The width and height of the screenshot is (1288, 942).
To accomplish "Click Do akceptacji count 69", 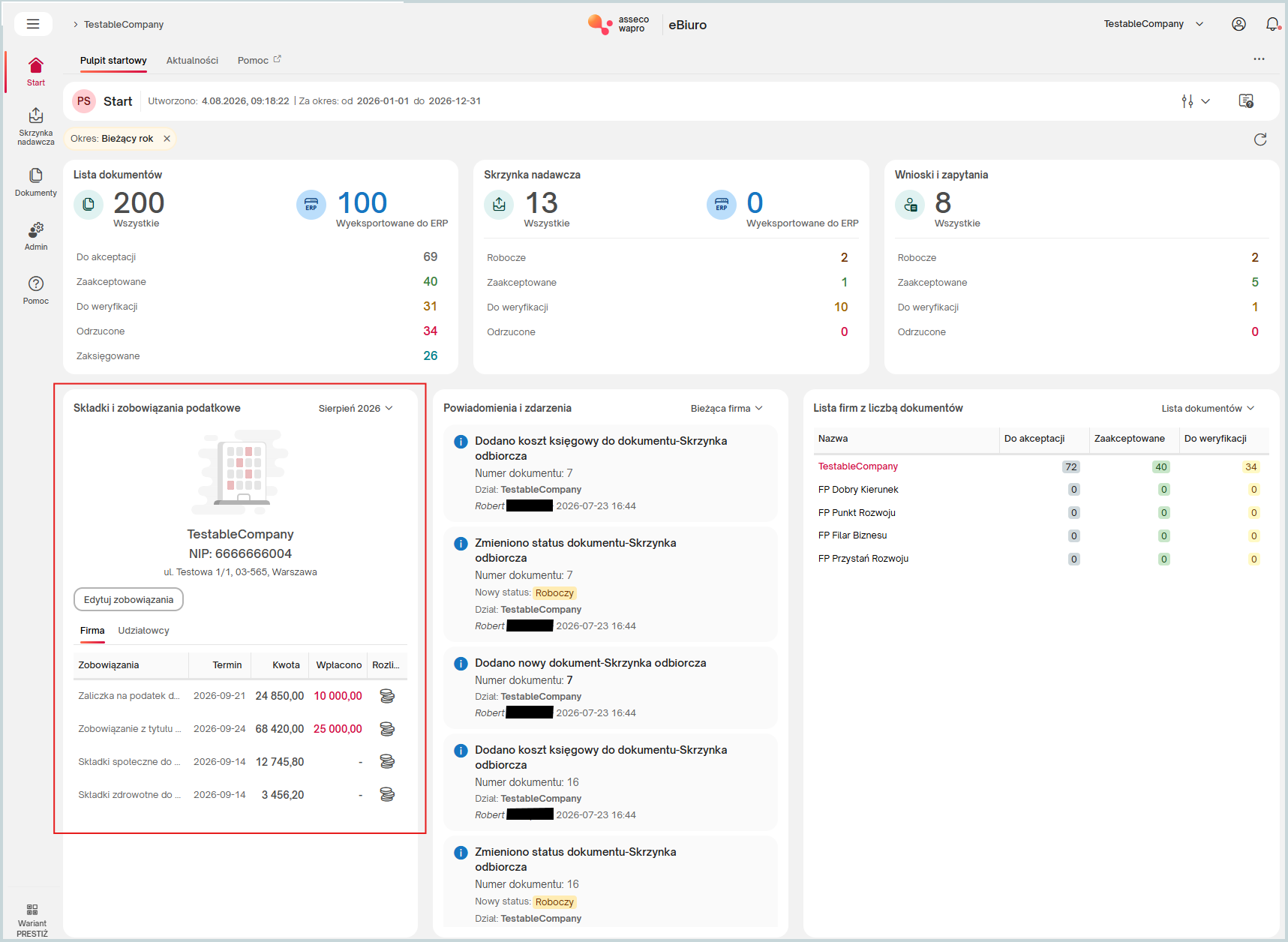I will point(430,257).
